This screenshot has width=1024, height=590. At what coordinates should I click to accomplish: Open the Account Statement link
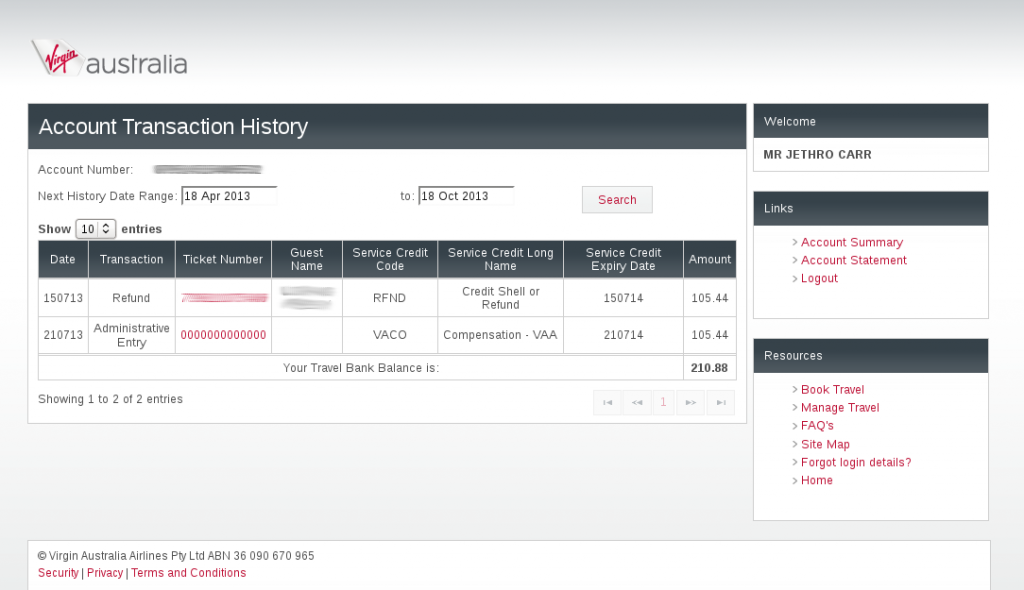[854, 260]
